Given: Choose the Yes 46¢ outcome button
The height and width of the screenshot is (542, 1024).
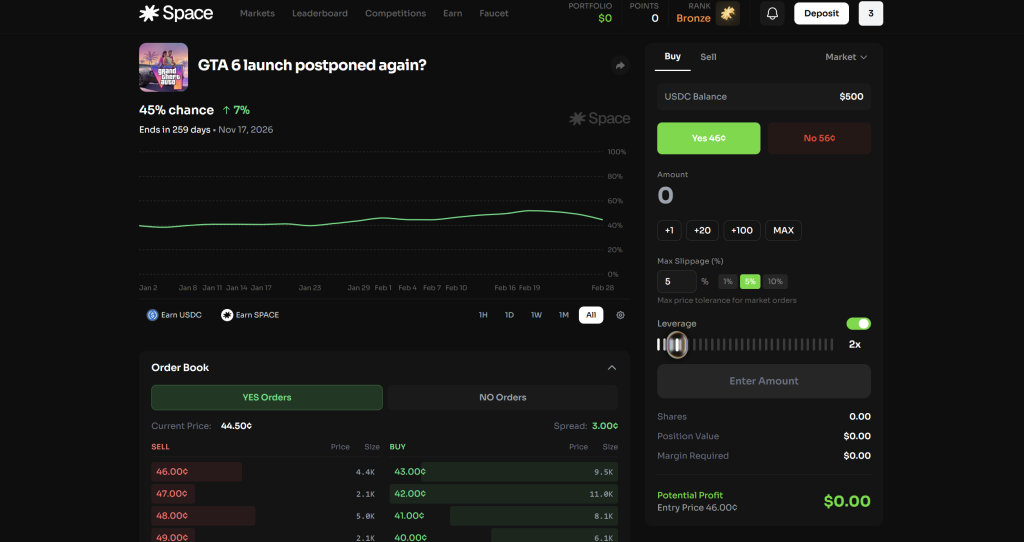Looking at the screenshot, I should tap(708, 138).
